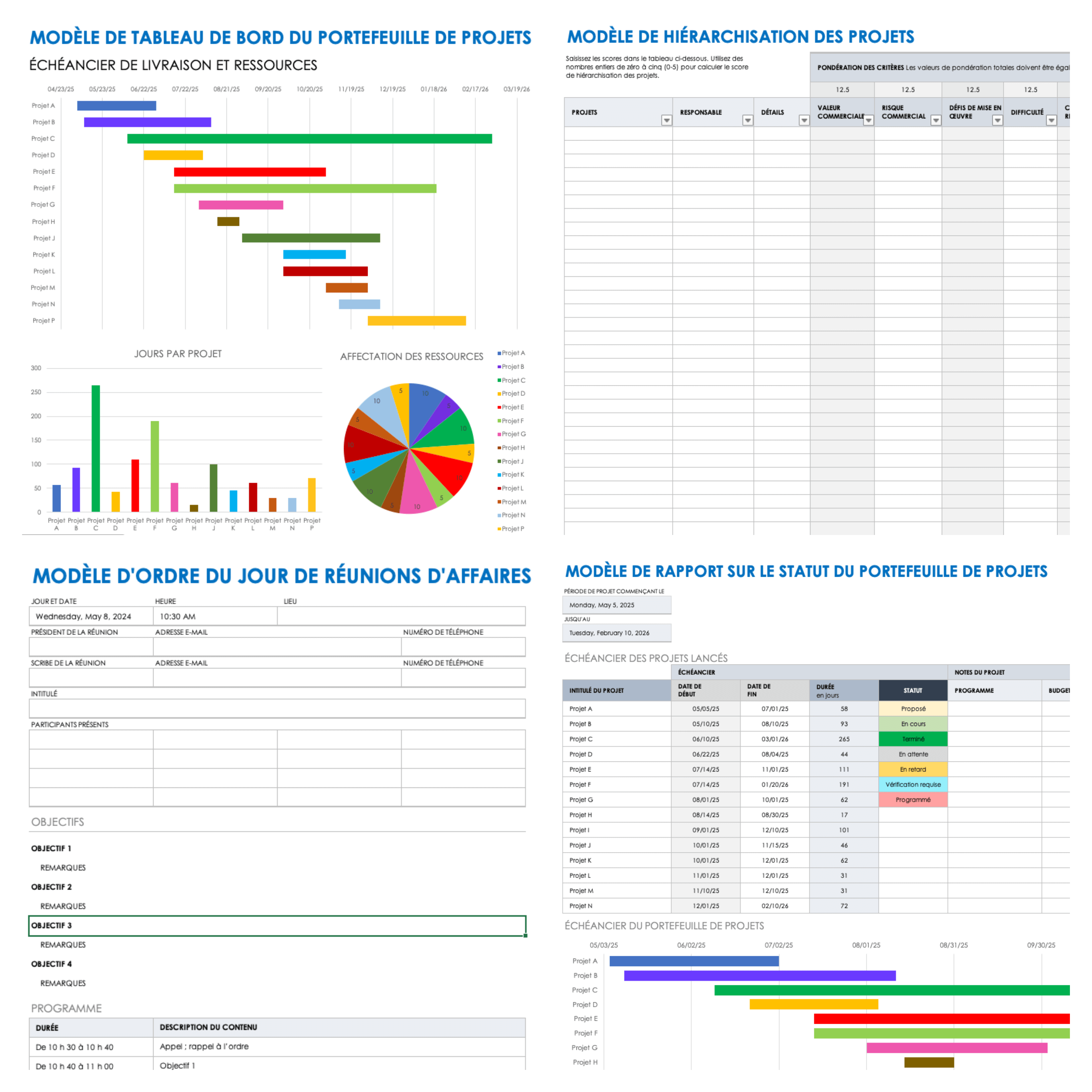This screenshot has height=1092, width=1092.
Task: Select the En attente status cell
Action: coord(913,754)
